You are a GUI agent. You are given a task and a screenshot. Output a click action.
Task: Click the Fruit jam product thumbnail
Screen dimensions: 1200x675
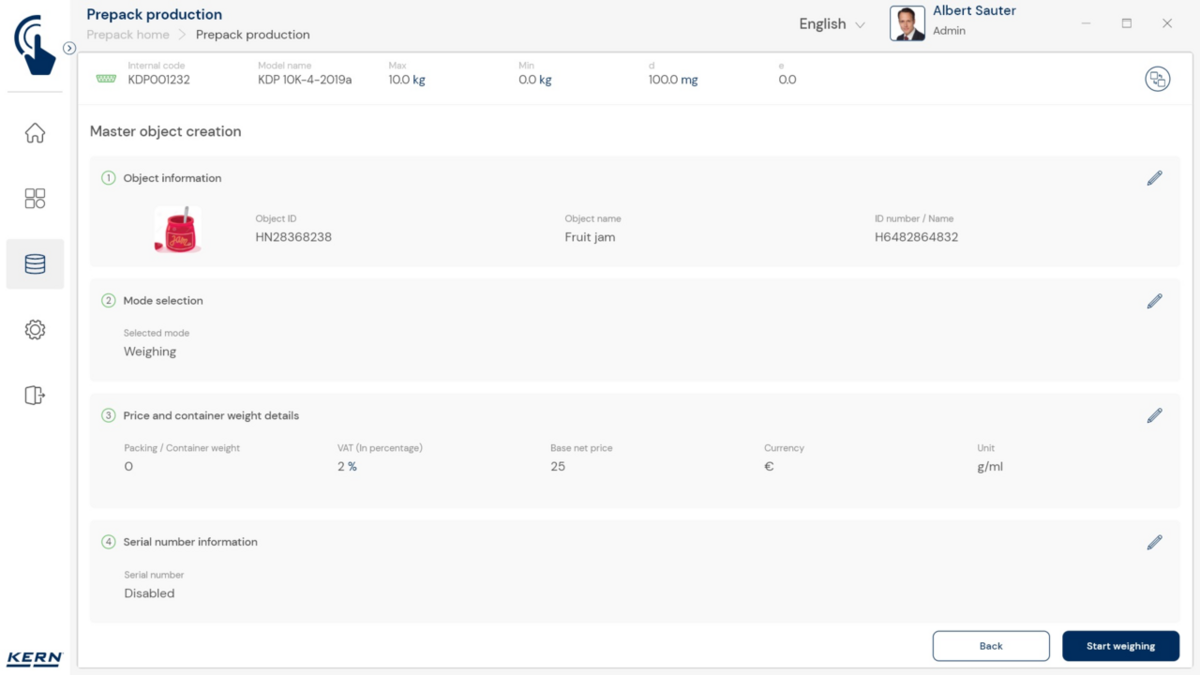tap(177, 229)
